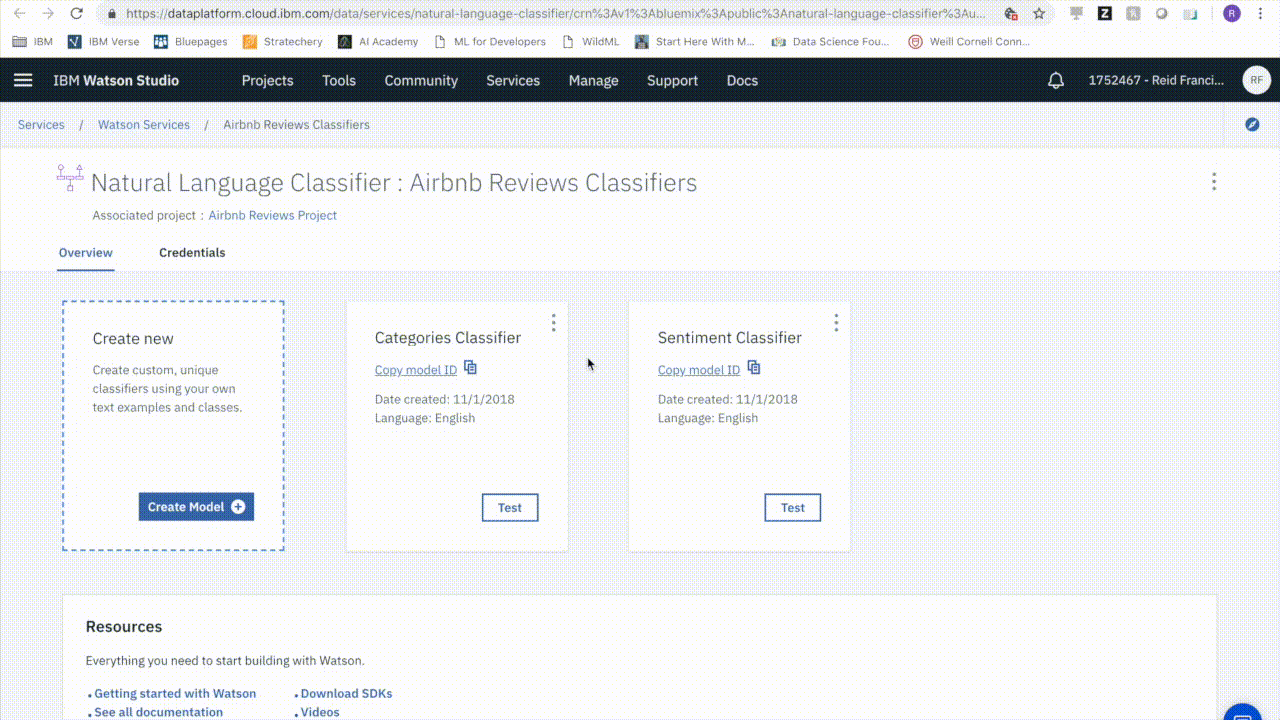The height and width of the screenshot is (720, 1280).
Task: Copy the Sentiment Classifier model ID icon
Action: pyautogui.click(x=754, y=368)
